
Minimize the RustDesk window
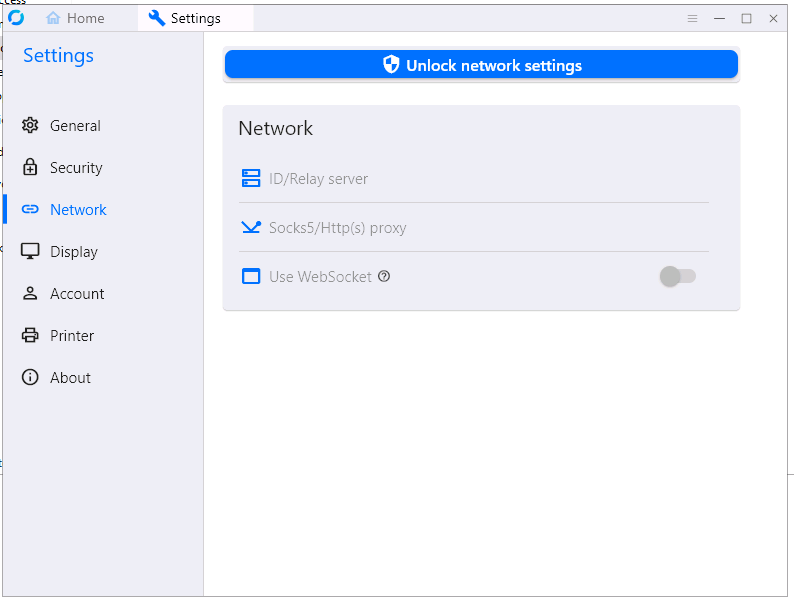[x=719, y=18]
